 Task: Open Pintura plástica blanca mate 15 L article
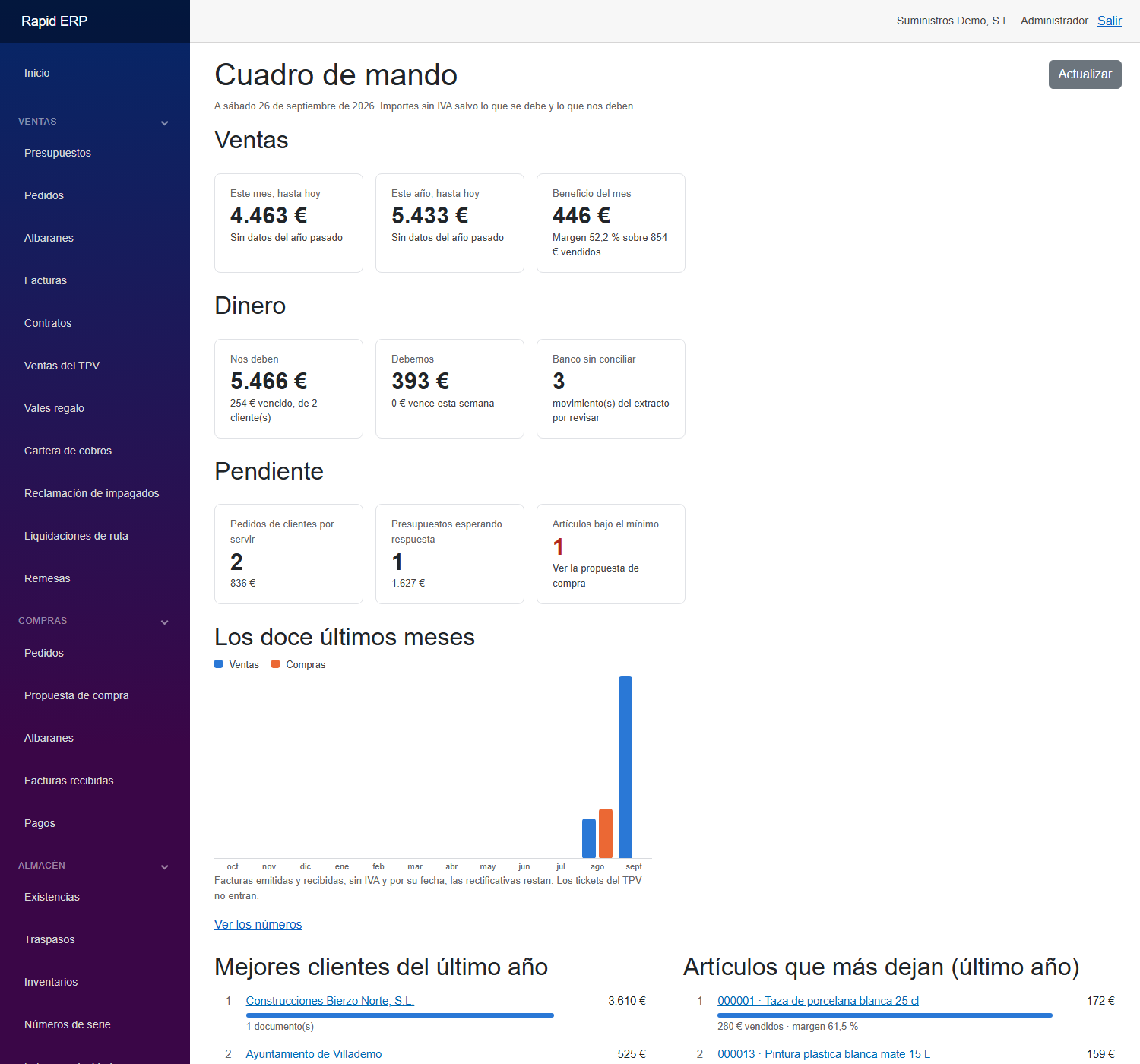[824, 1054]
